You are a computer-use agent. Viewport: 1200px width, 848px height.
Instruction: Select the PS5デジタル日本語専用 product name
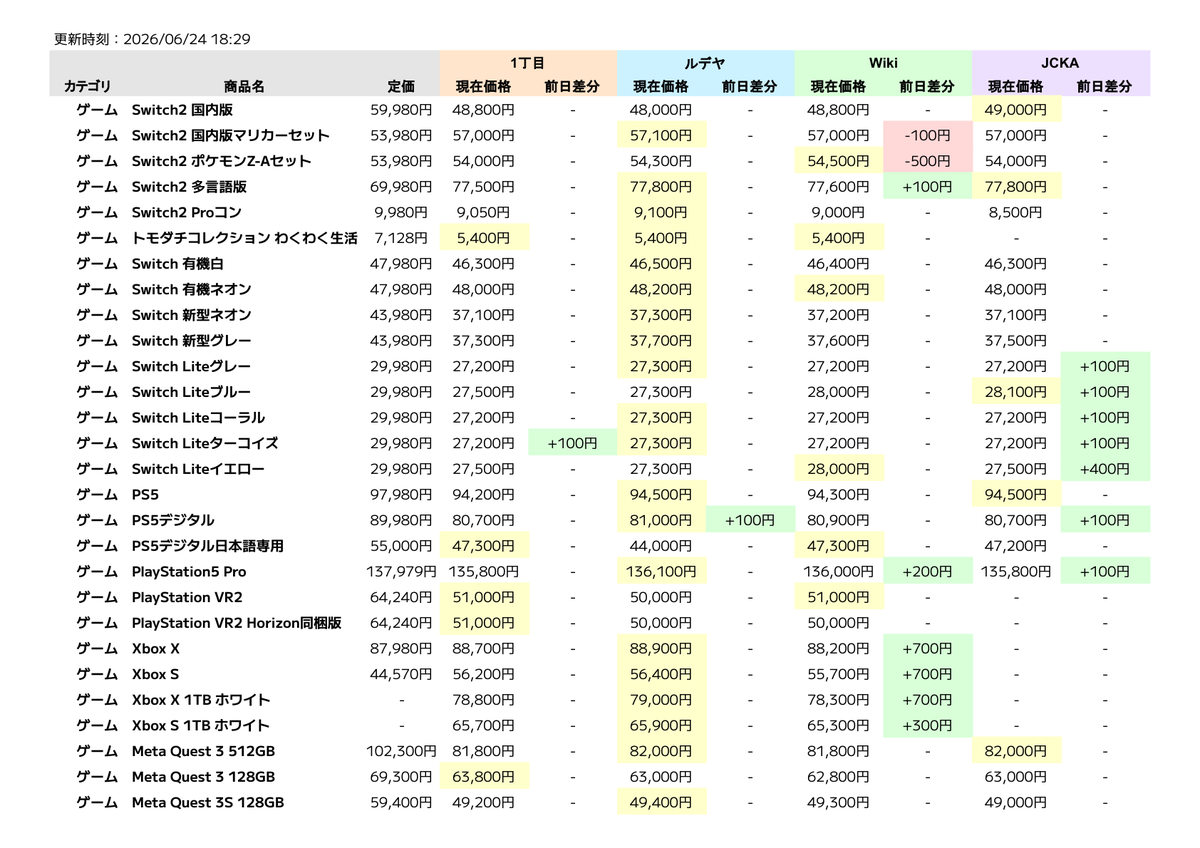(x=208, y=546)
